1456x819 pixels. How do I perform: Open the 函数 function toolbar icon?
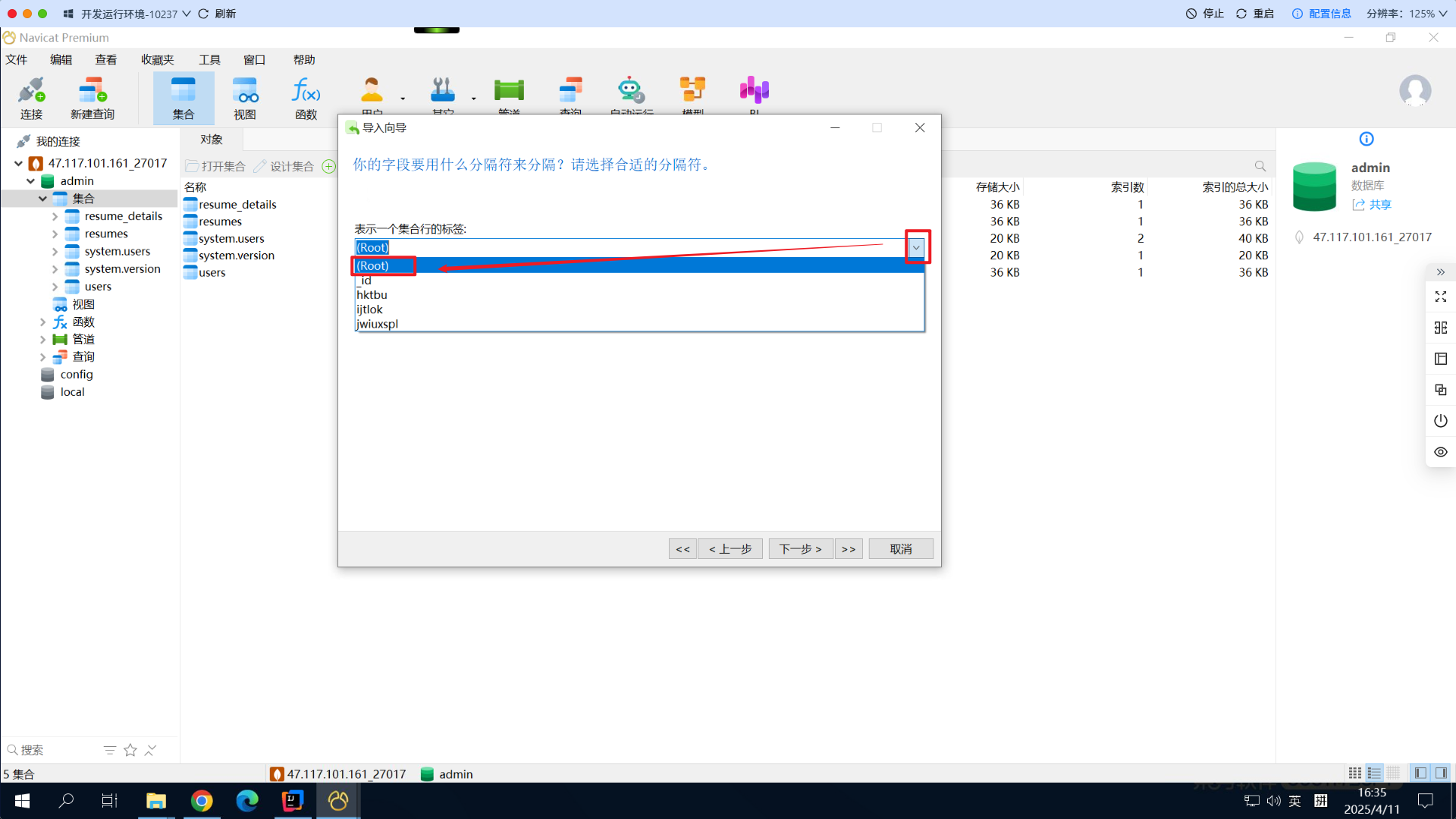[x=306, y=98]
